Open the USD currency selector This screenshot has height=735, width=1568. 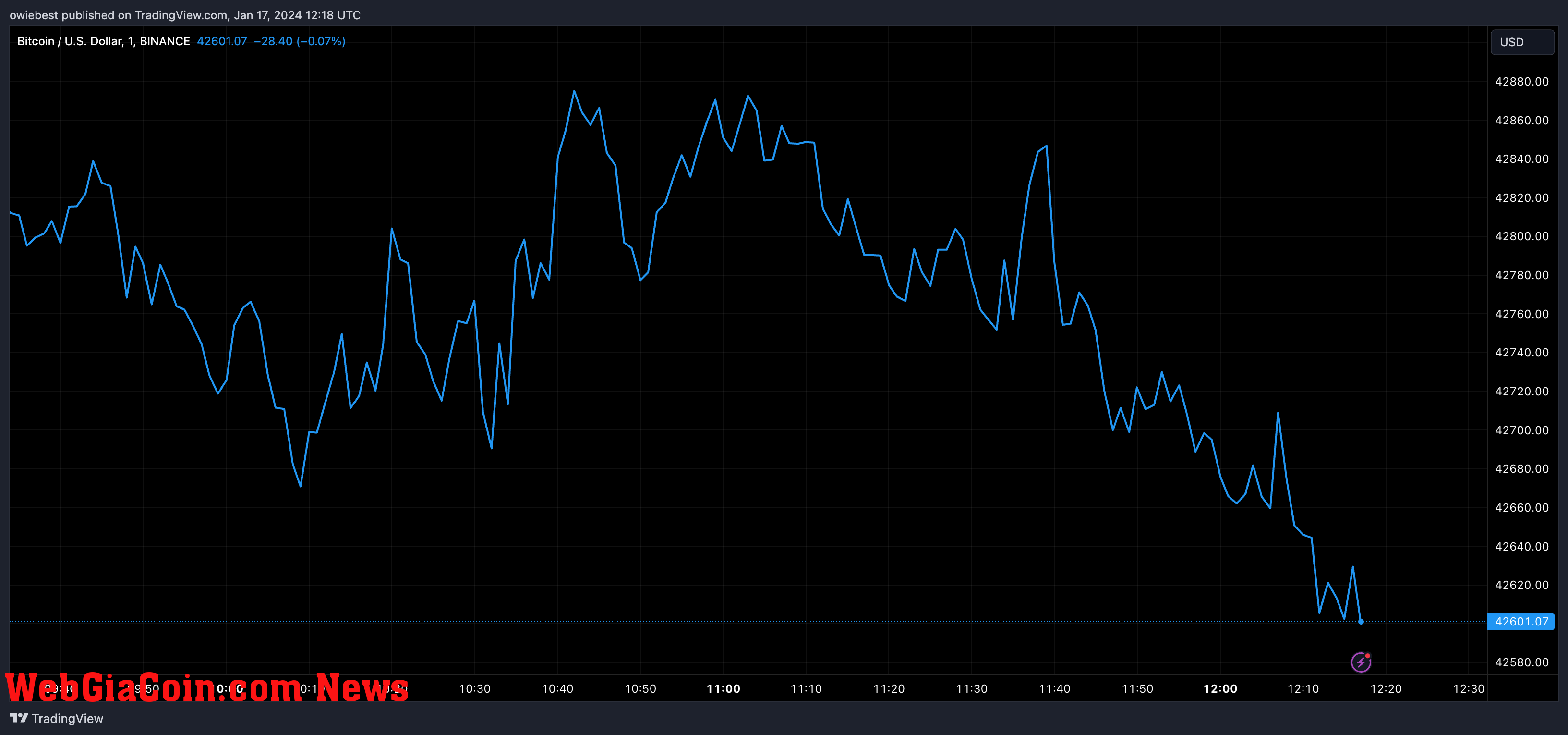point(1522,42)
